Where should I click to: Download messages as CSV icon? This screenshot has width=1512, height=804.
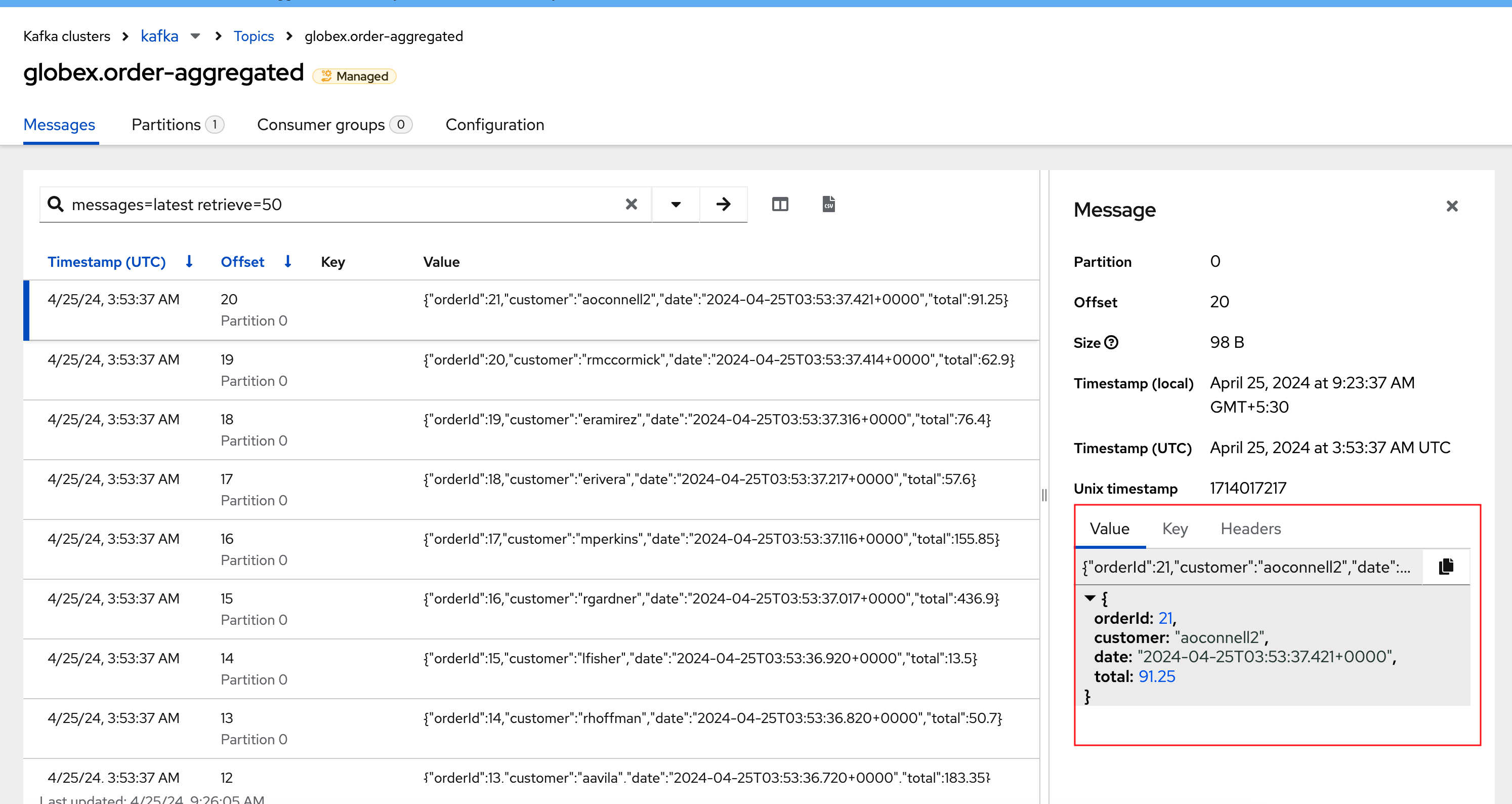tap(828, 204)
